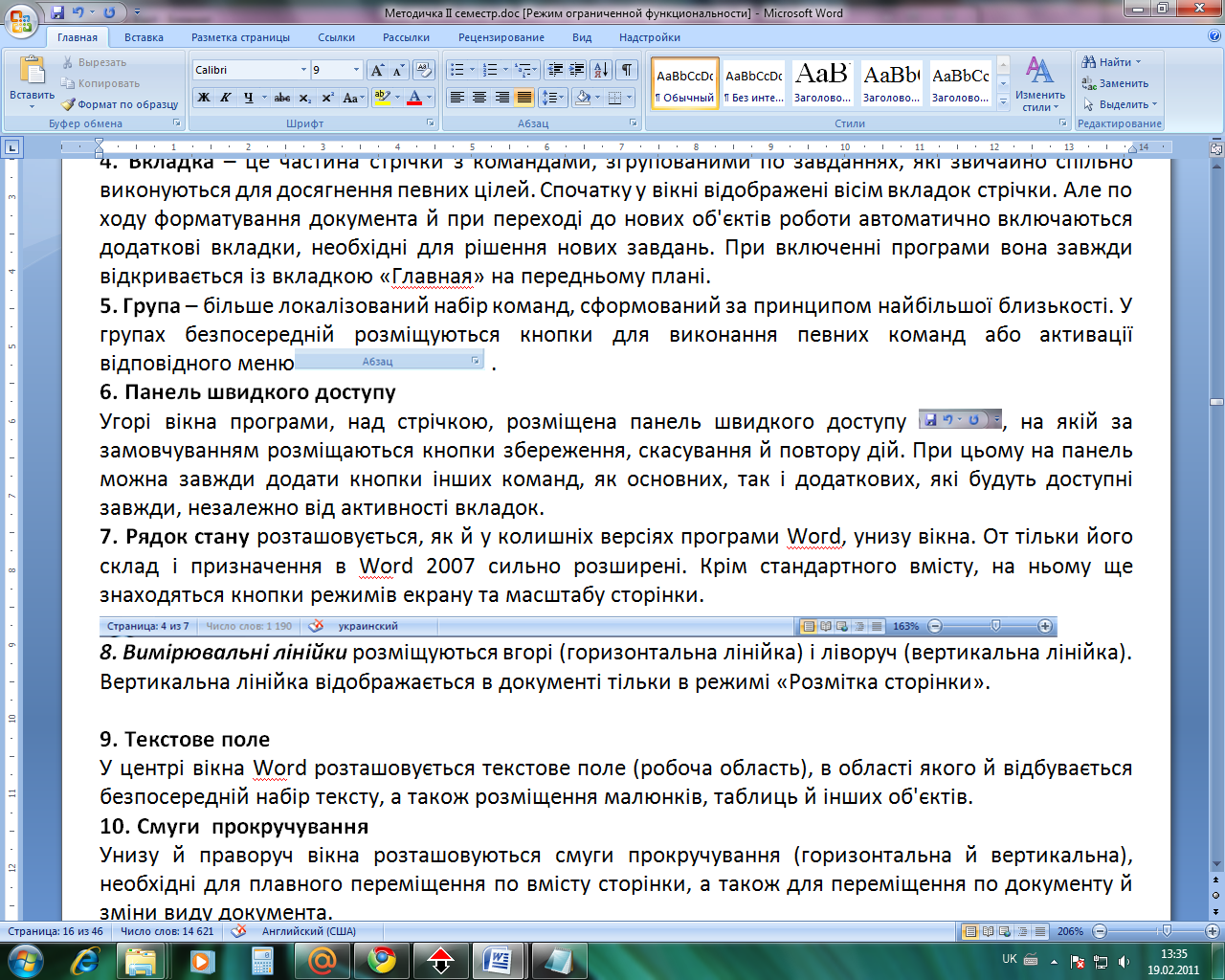The image size is (1225, 980).
Task: Click the Word zoom slider handle
Action: coord(1166,931)
